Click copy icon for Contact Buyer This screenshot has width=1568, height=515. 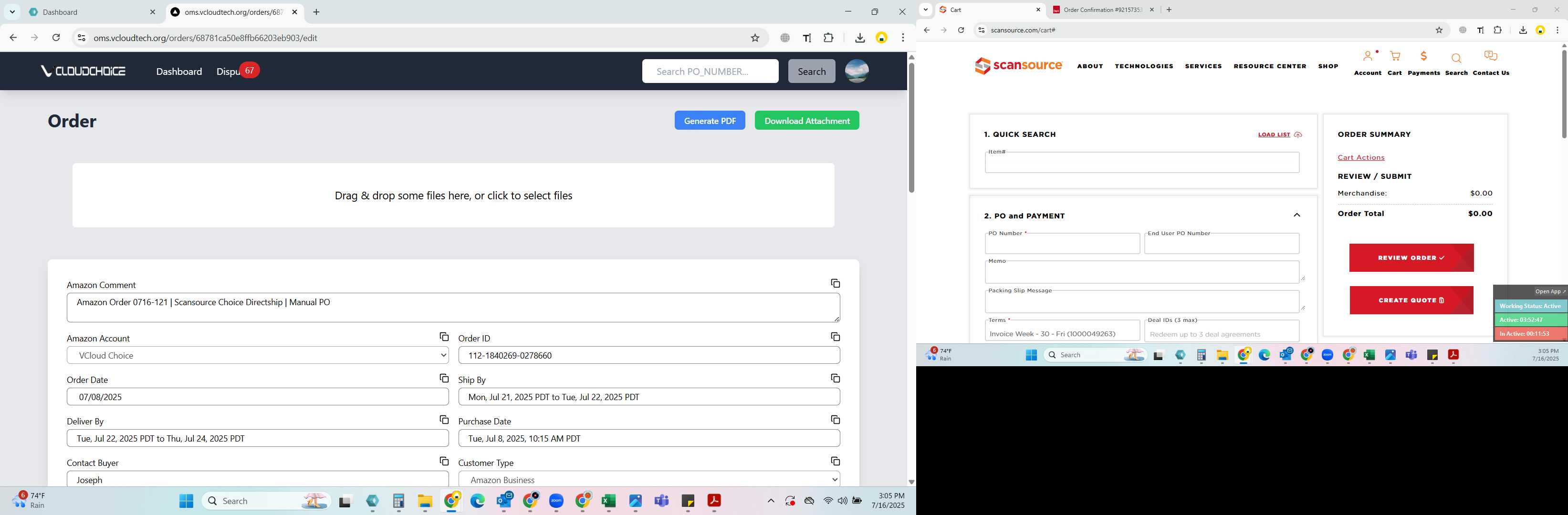click(444, 461)
